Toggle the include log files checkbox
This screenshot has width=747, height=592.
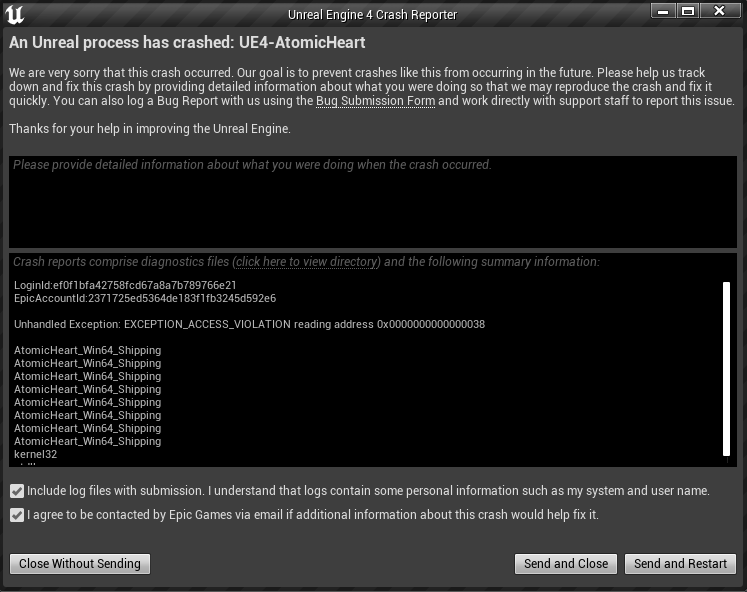click(x=17, y=491)
